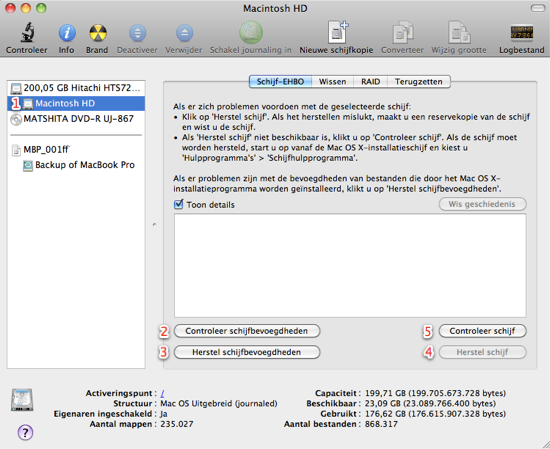
Task: Click the Brand burn icon
Action: tap(97, 33)
